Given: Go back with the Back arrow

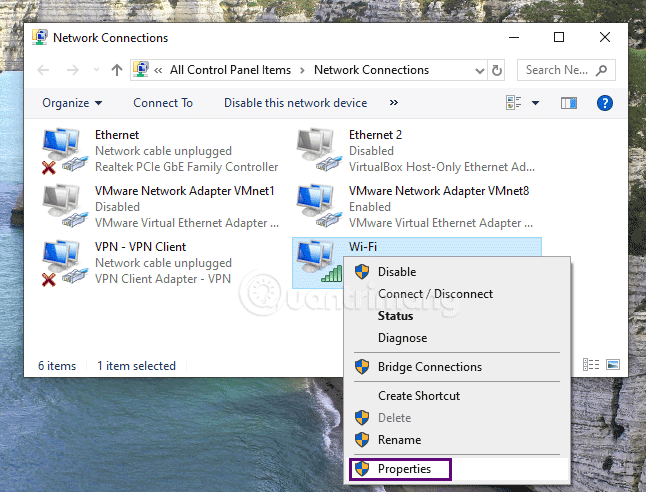Looking at the screenshot, I should coord(43,70).
